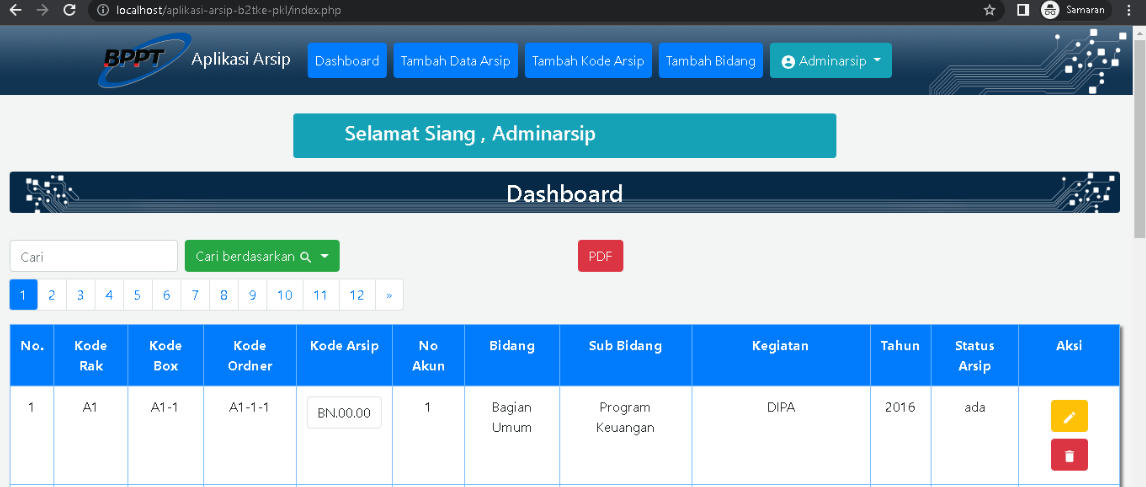The image size is (1146, 487).
Task: Bookmark this page with star icon
Action: tap(990, 10)
